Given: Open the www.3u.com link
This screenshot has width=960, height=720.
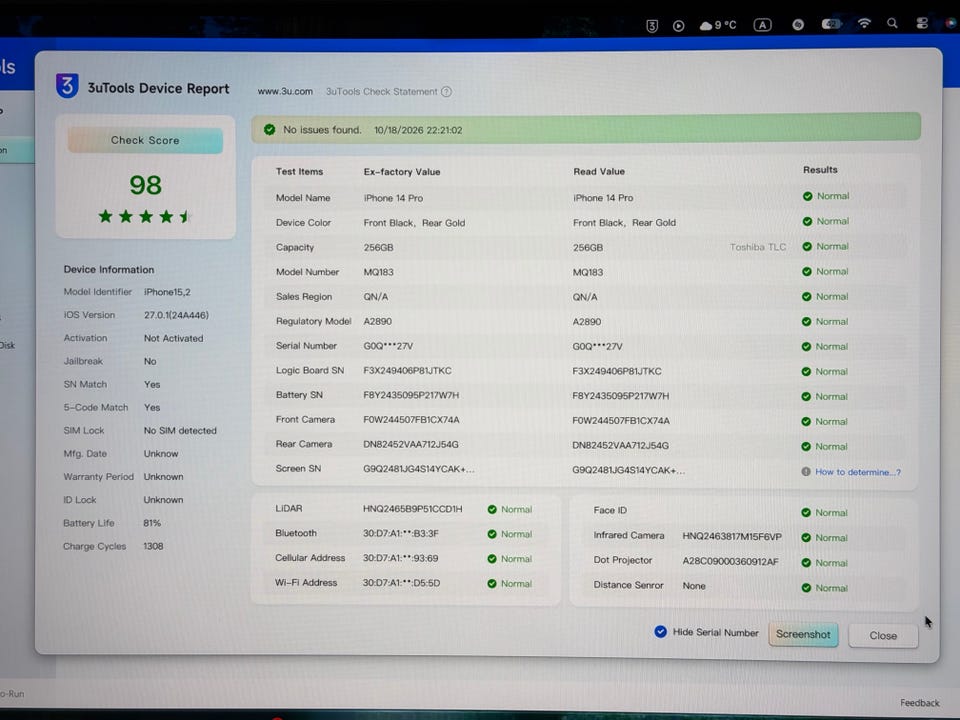Looking at the screenshot, I should 285,91.
